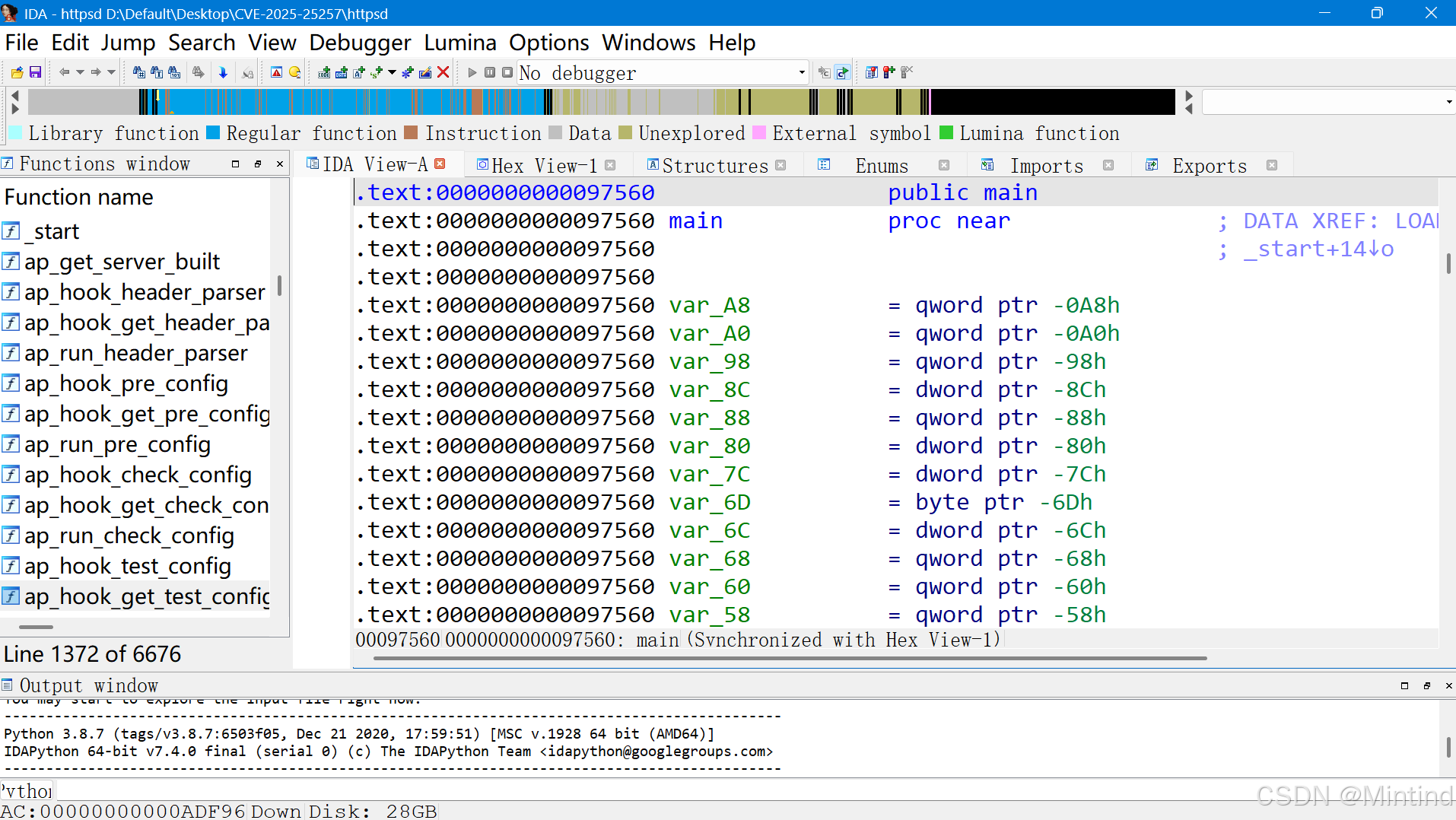Switch to the Exports tab

1210,165
